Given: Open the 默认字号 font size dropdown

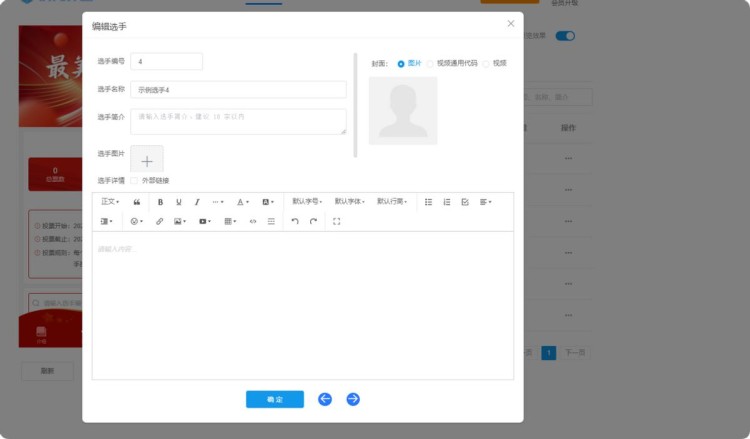Looking at the screenshot, I should point(307,202).
